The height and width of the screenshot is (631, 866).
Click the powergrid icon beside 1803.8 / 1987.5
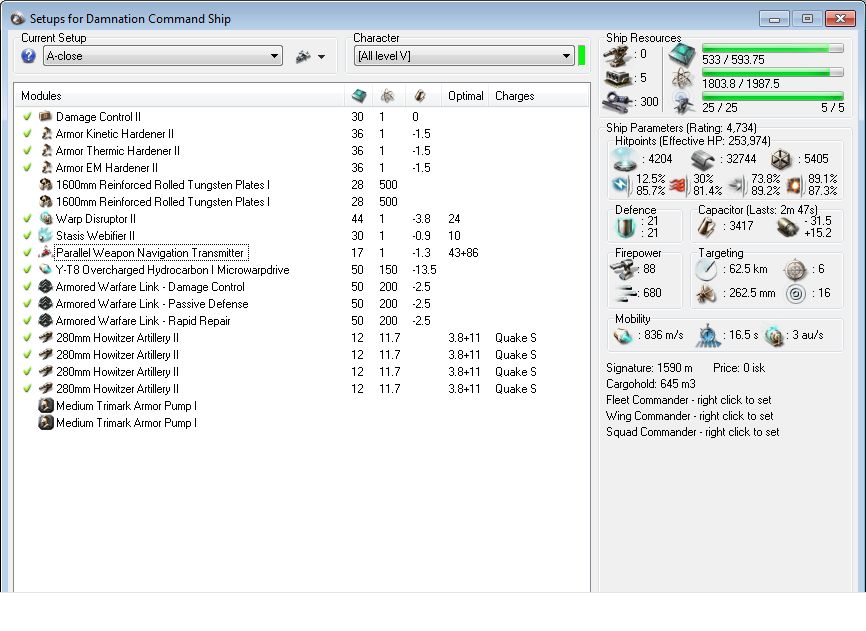[x=683, y=79]
